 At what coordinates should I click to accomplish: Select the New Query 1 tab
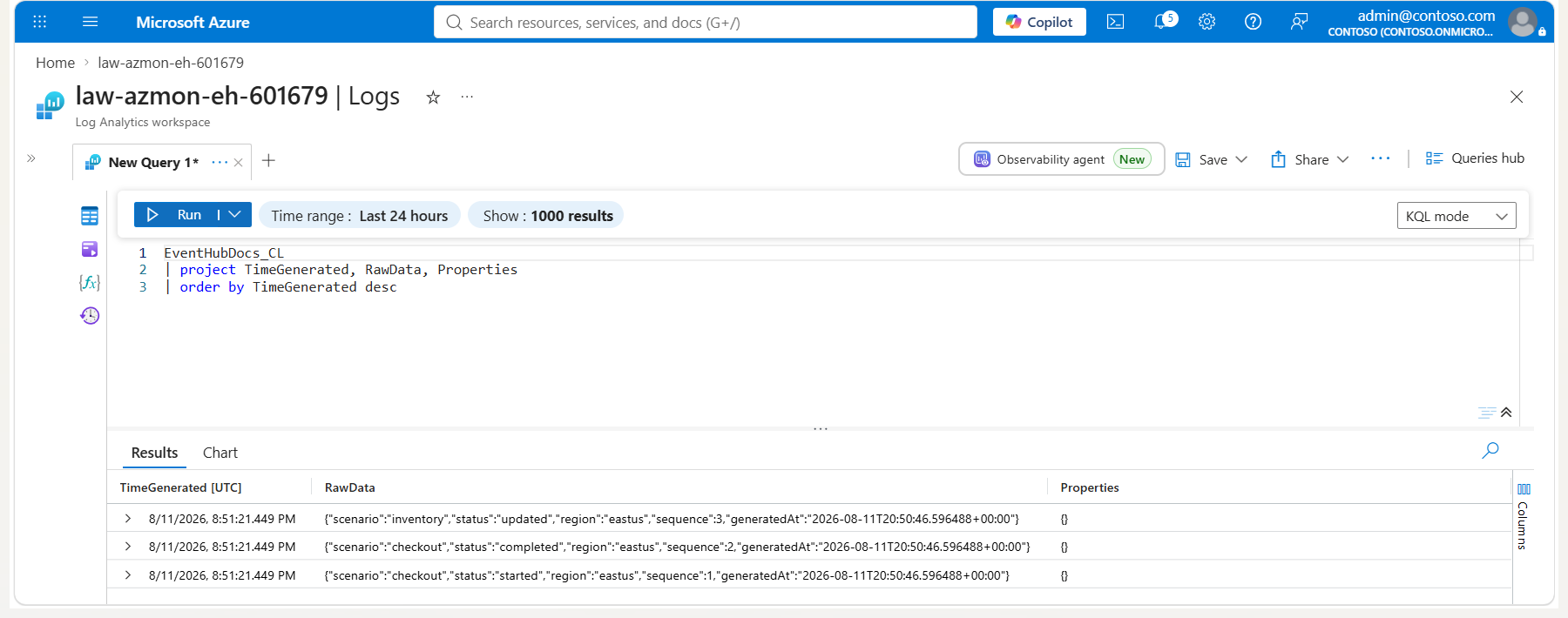coord(153,162)
